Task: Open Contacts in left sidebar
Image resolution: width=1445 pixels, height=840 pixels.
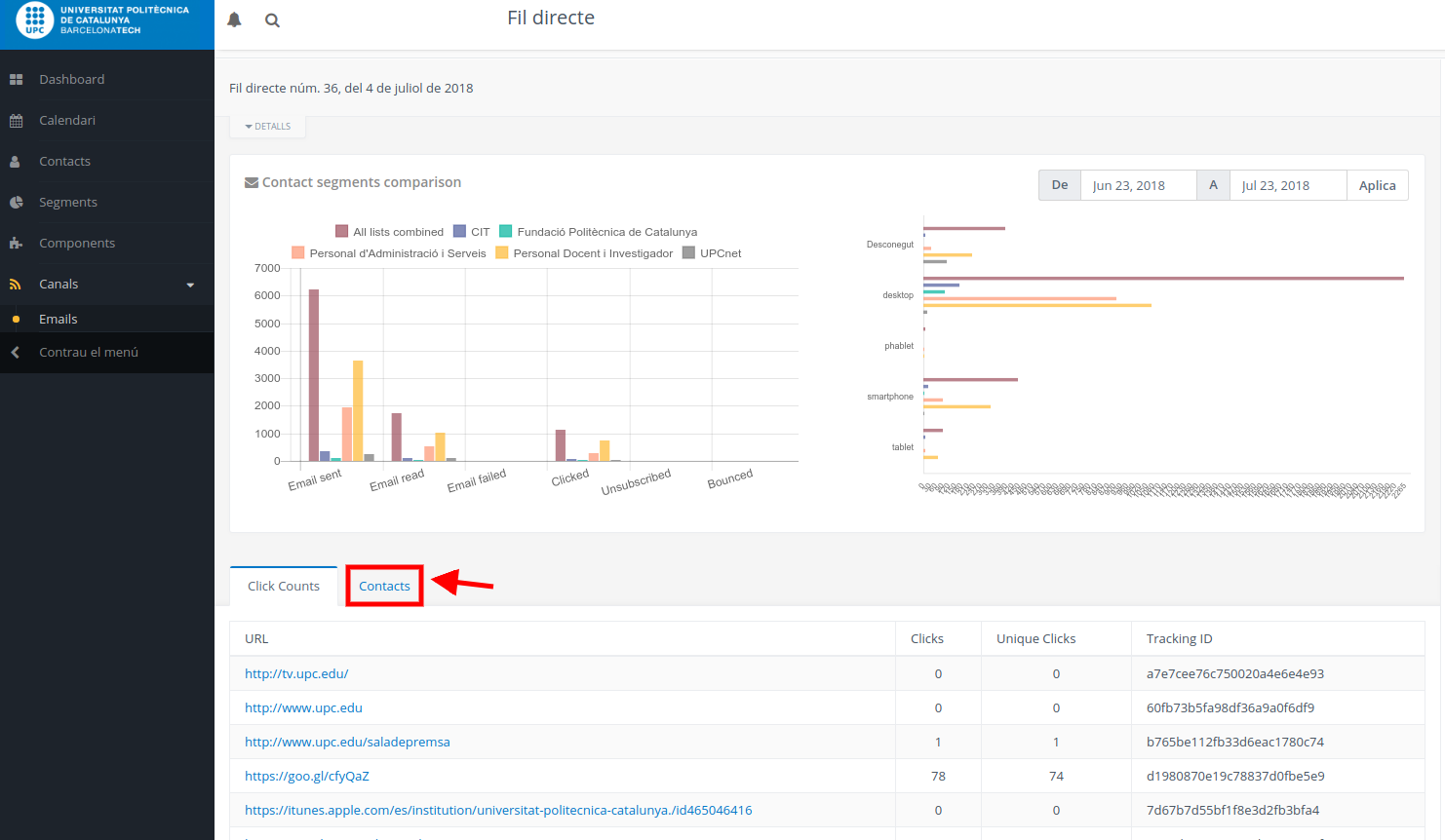Action: [x=64, y=161]
